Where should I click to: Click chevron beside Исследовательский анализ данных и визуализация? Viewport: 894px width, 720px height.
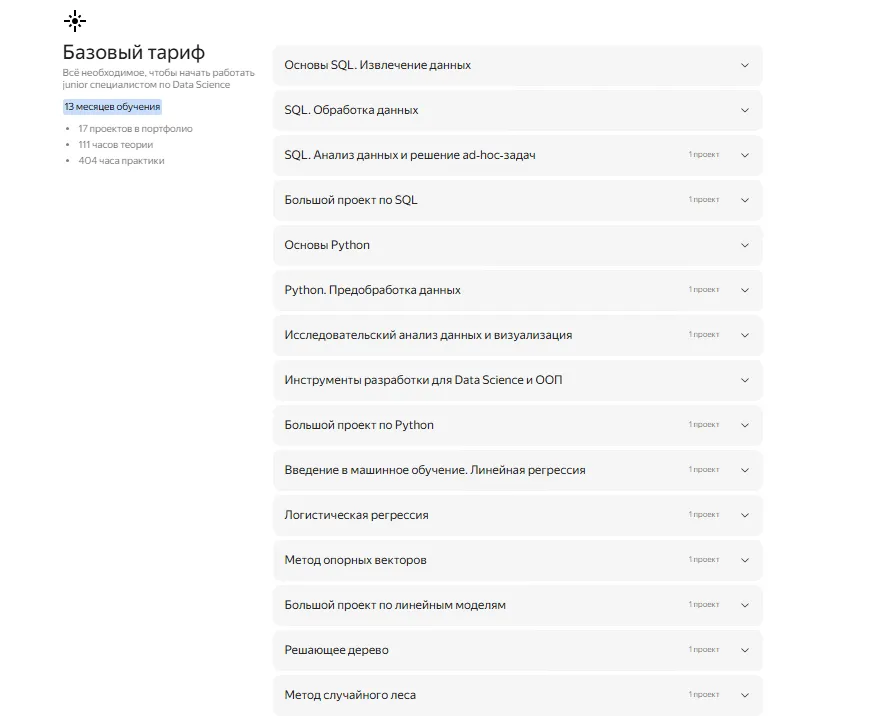(x=744, y=335)
